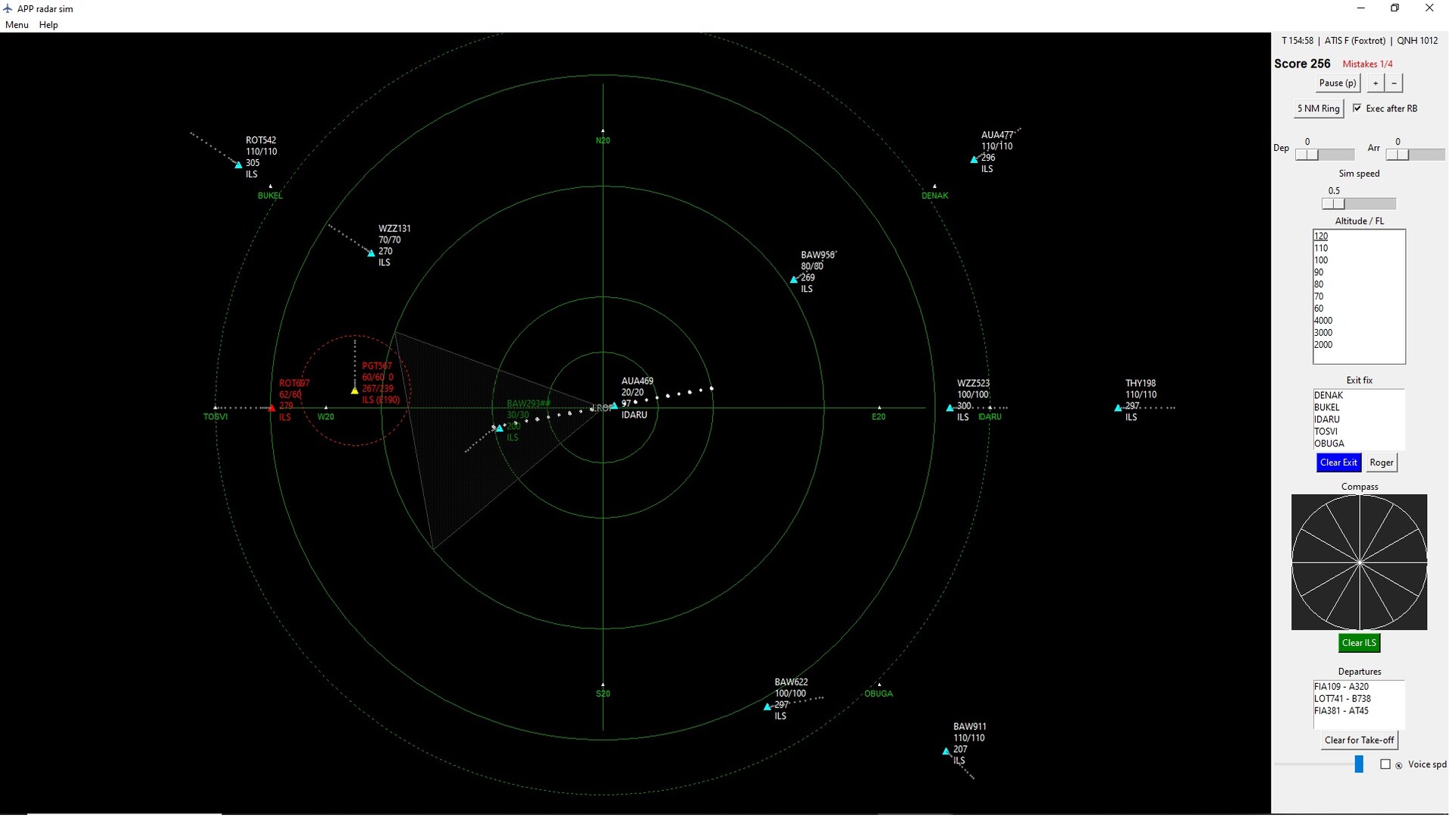Select the WZZ131 aircraft triangle on radar
The height and width of the screenshot is (818, 1456).
371,253
